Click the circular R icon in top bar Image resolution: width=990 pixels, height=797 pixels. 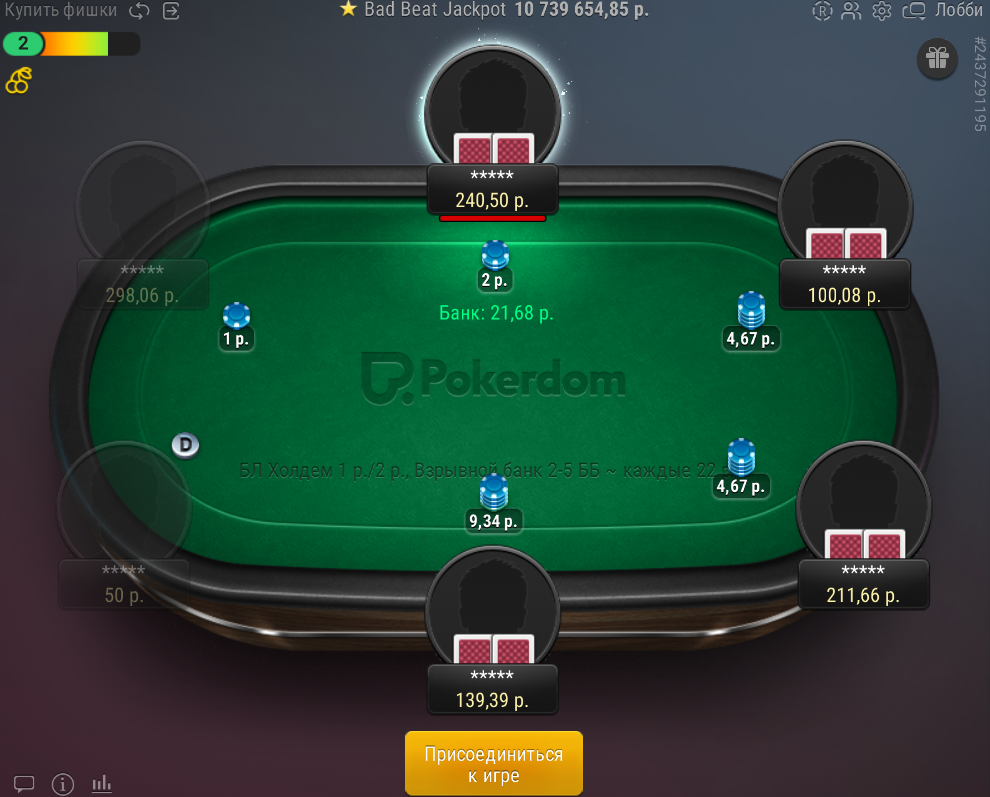pos(821,11)
